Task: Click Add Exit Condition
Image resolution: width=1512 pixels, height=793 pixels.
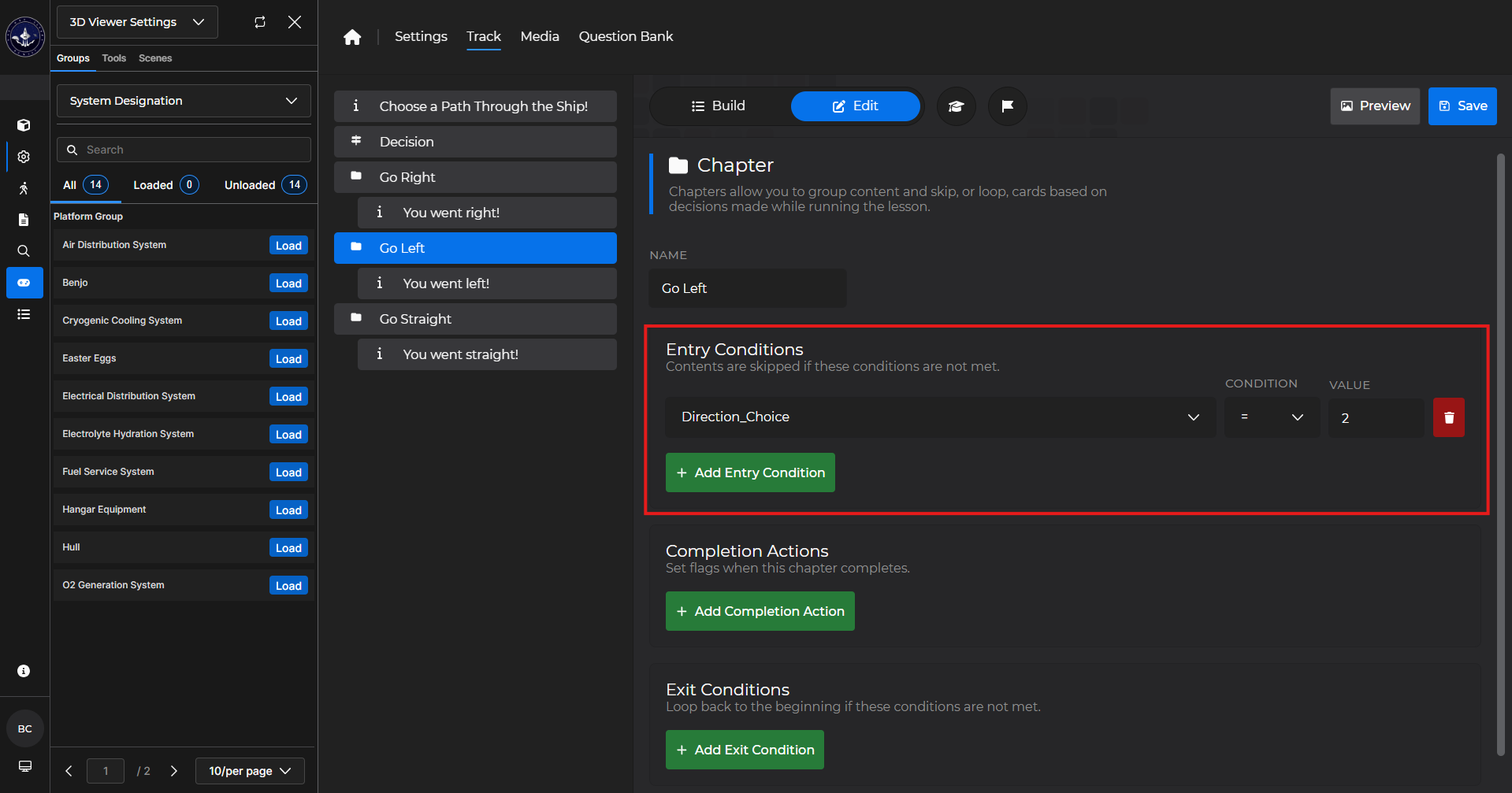Action: pos(745,750)
